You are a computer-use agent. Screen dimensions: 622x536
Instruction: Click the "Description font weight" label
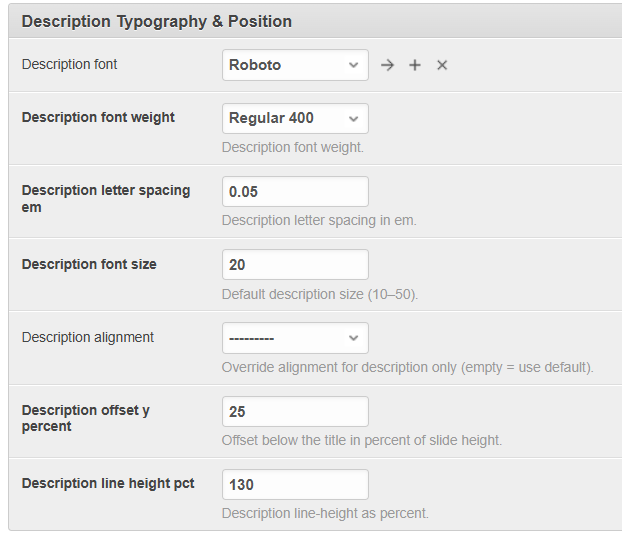[x=98, y=118]
